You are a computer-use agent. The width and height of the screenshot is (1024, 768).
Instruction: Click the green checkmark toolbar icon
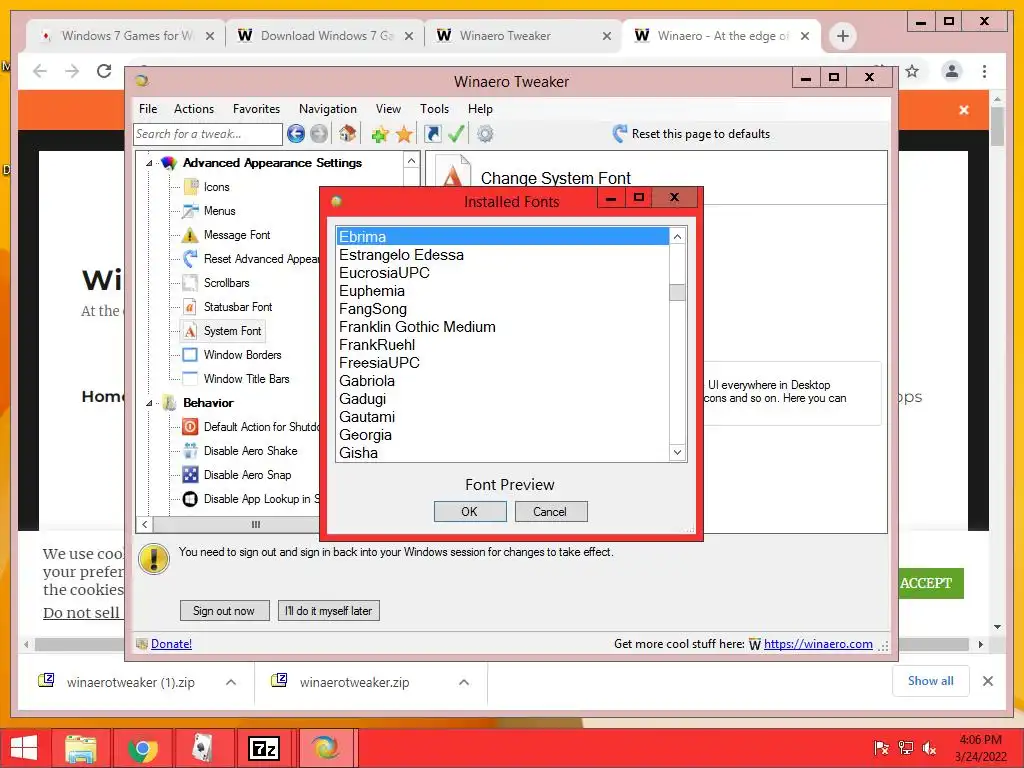pos(456,134)
